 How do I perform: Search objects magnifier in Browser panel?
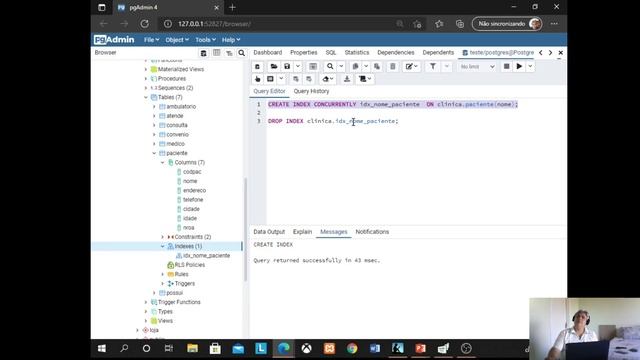point(242,53)
